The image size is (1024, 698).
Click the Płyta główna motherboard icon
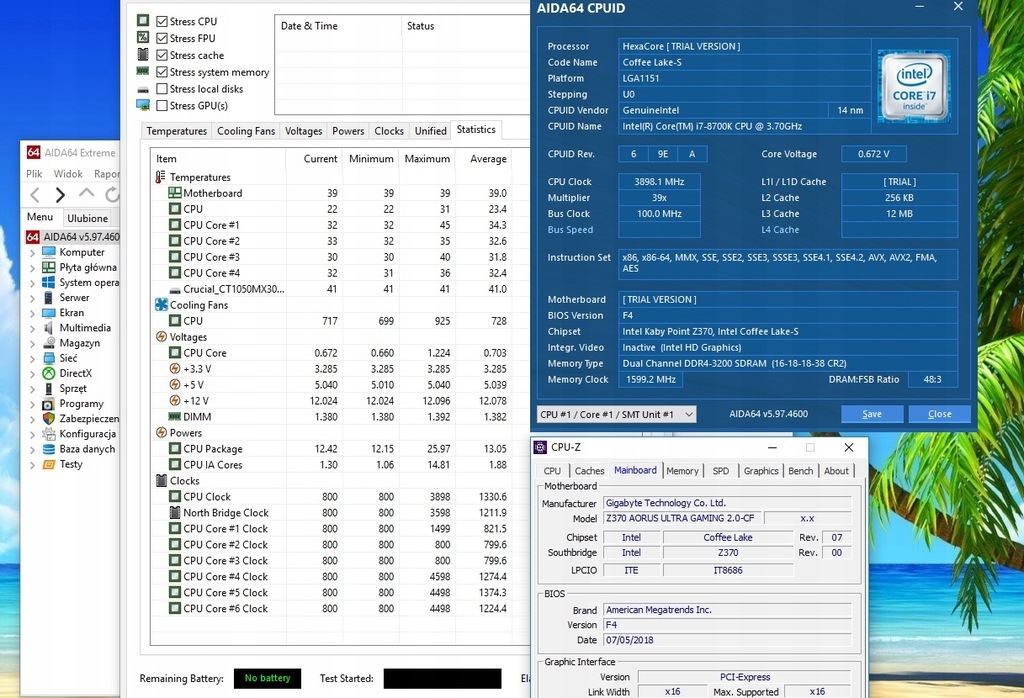coord(49,267)
